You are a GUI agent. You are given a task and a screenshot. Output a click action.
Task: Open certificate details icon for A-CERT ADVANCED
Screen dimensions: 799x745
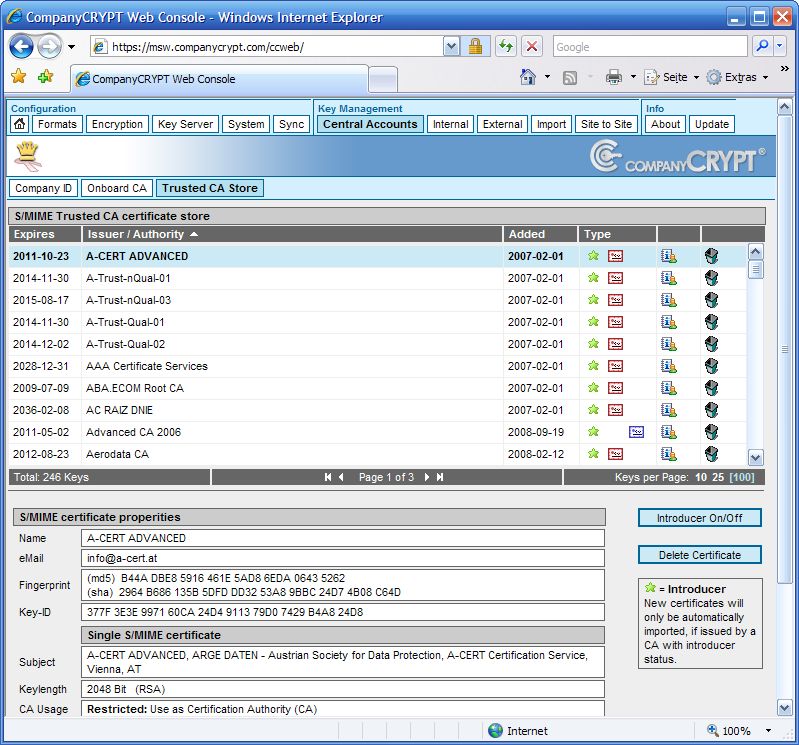pyautogui.click(x=669, y=256)
